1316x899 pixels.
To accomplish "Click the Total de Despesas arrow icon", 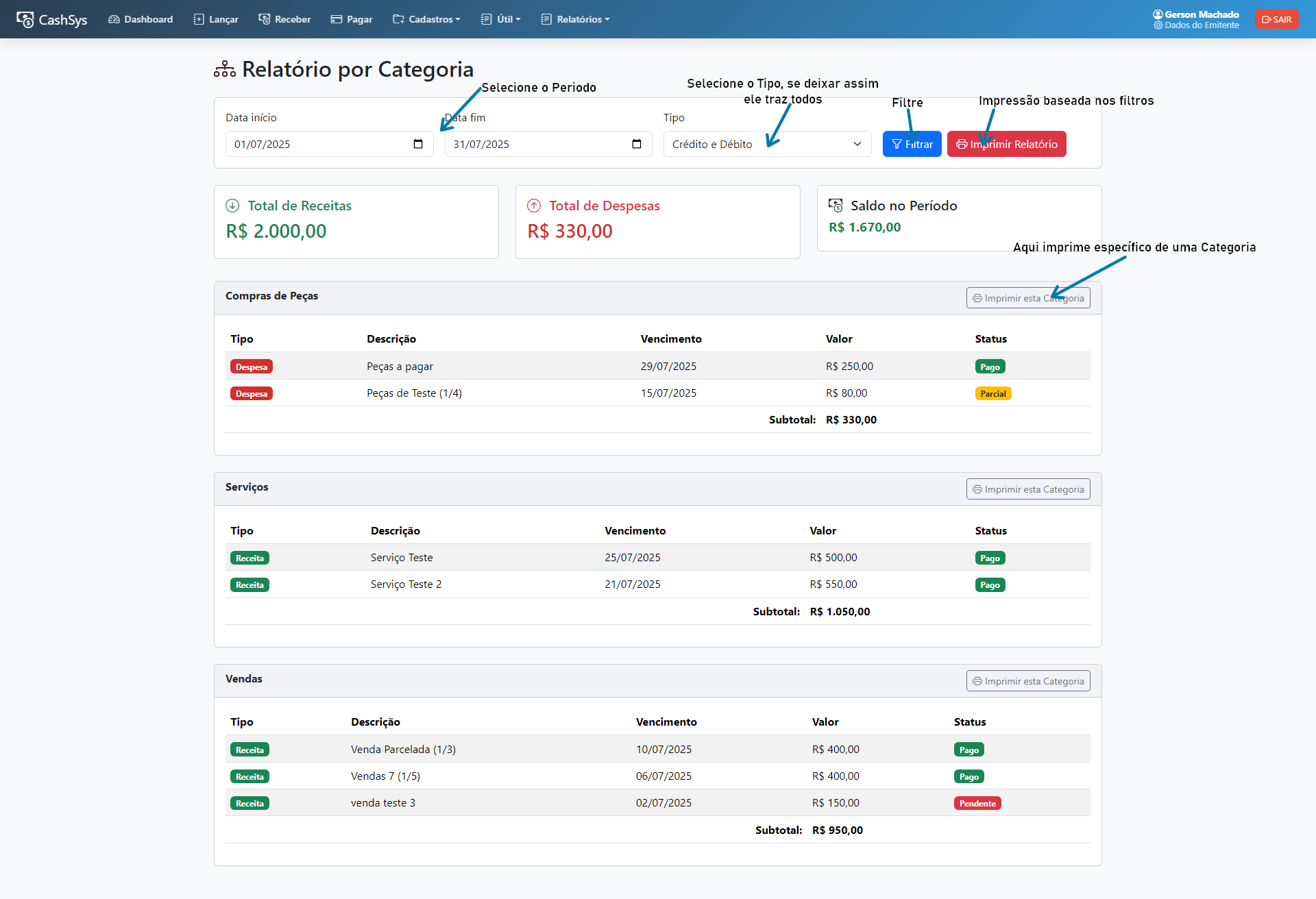I will (x=534, y=206).
